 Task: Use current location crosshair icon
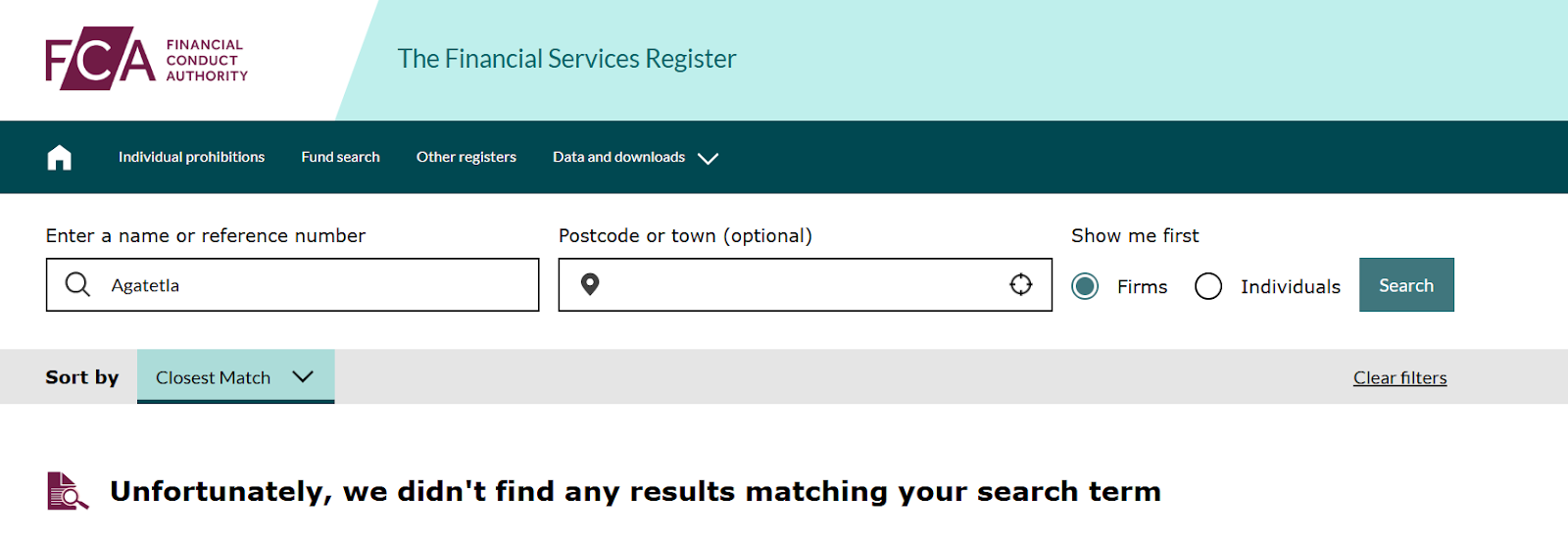1021,284
